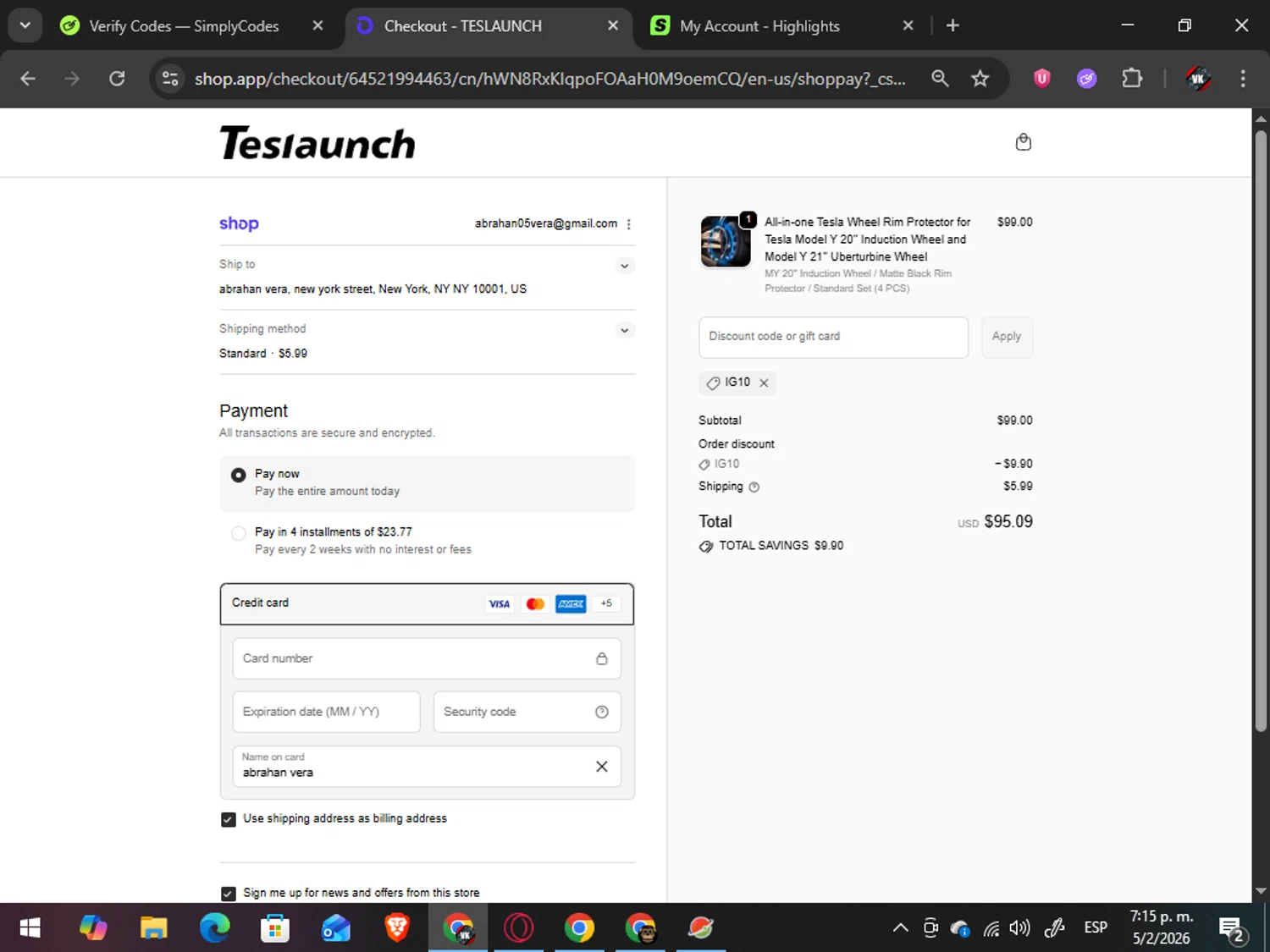The image size is (1270, 952).
Task: Reload the checkout page
Action: (117, 79)
